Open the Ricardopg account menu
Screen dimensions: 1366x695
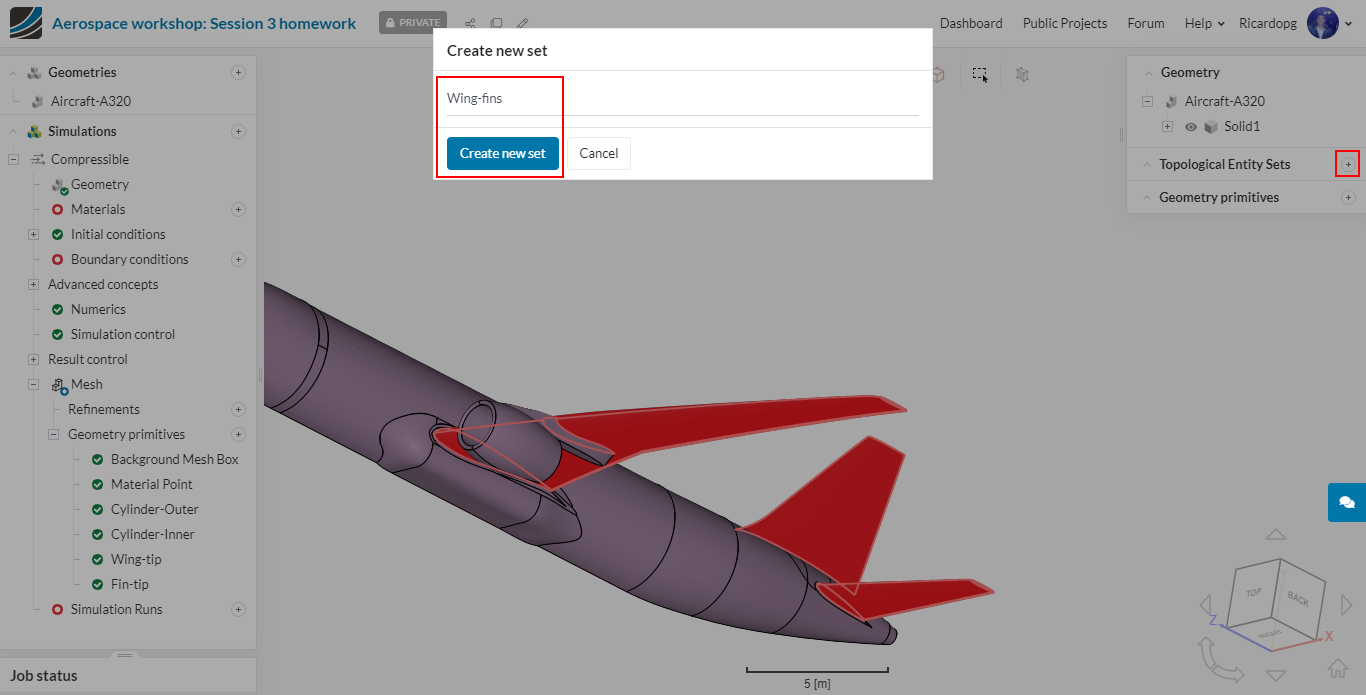1268,23
